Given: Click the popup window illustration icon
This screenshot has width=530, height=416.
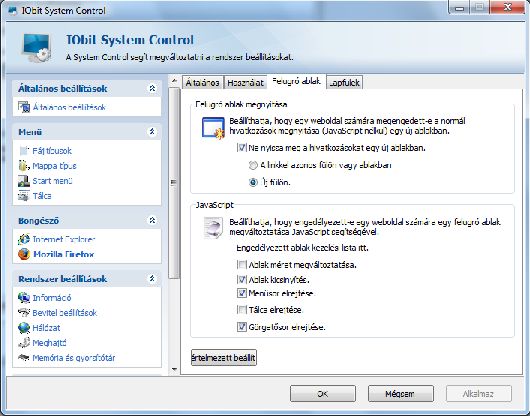Looking at the screenshot, I should (213, 128).
